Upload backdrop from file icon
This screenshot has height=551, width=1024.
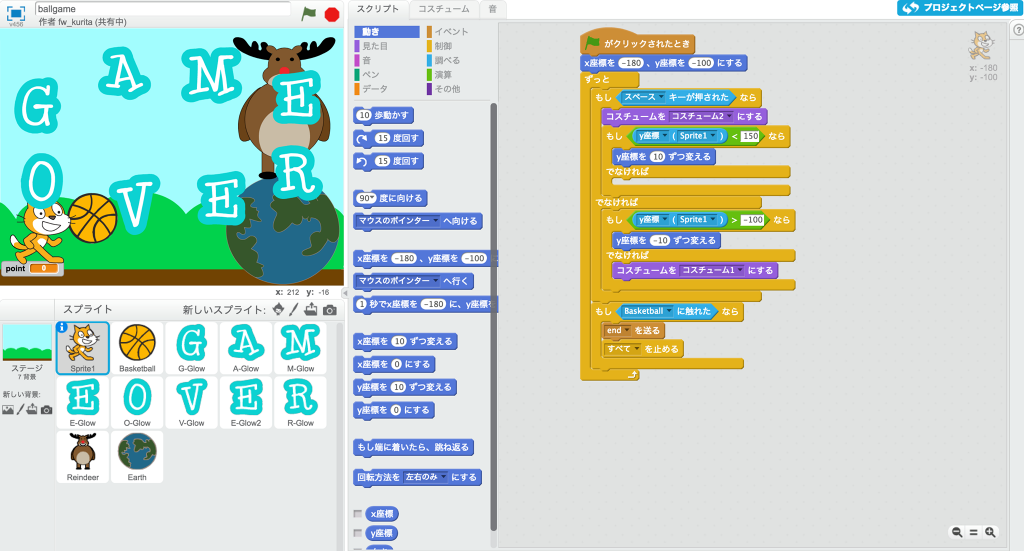pos(32,409)
